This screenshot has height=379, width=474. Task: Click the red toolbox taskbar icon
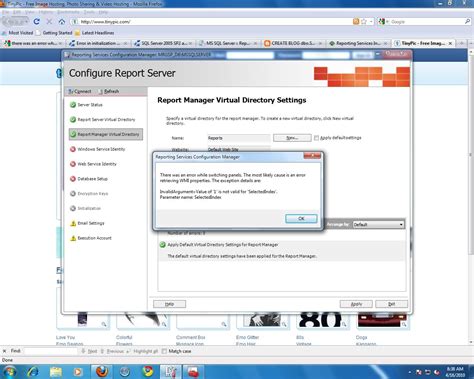coord(193,371)
